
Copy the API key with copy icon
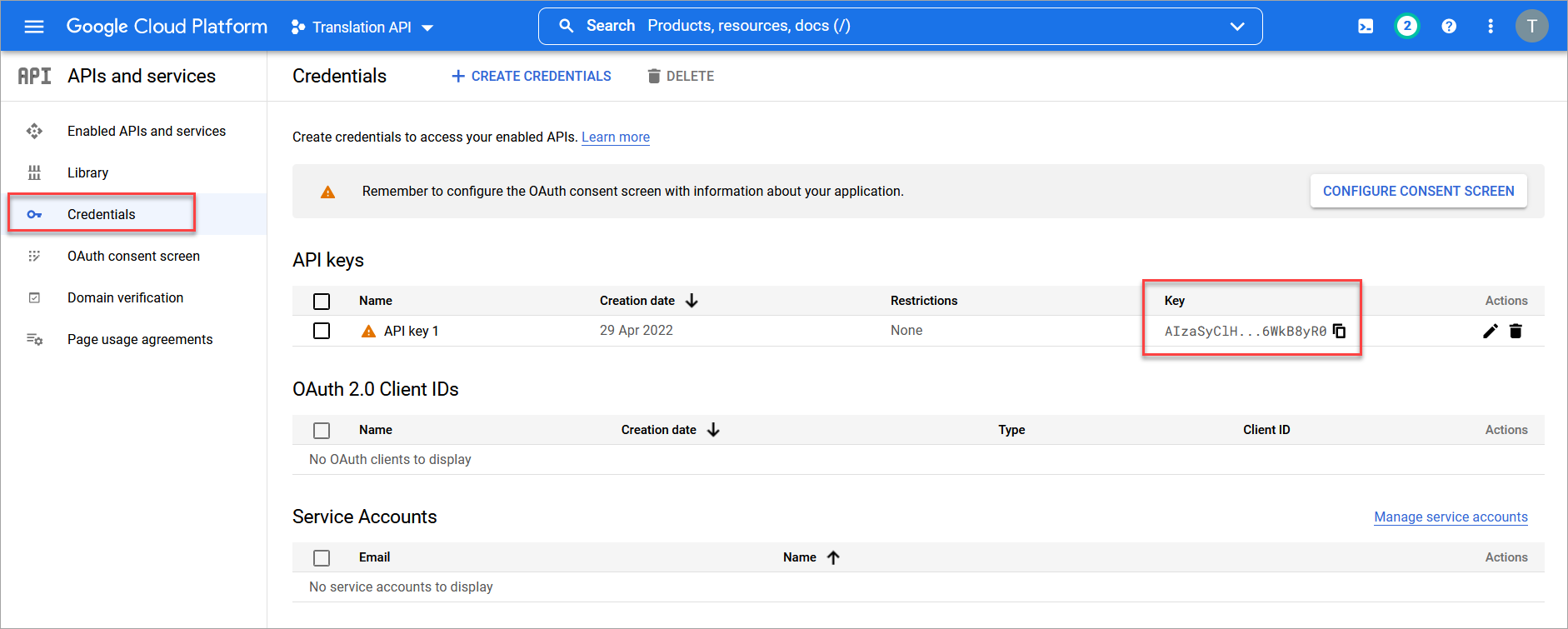(1340, 331)
